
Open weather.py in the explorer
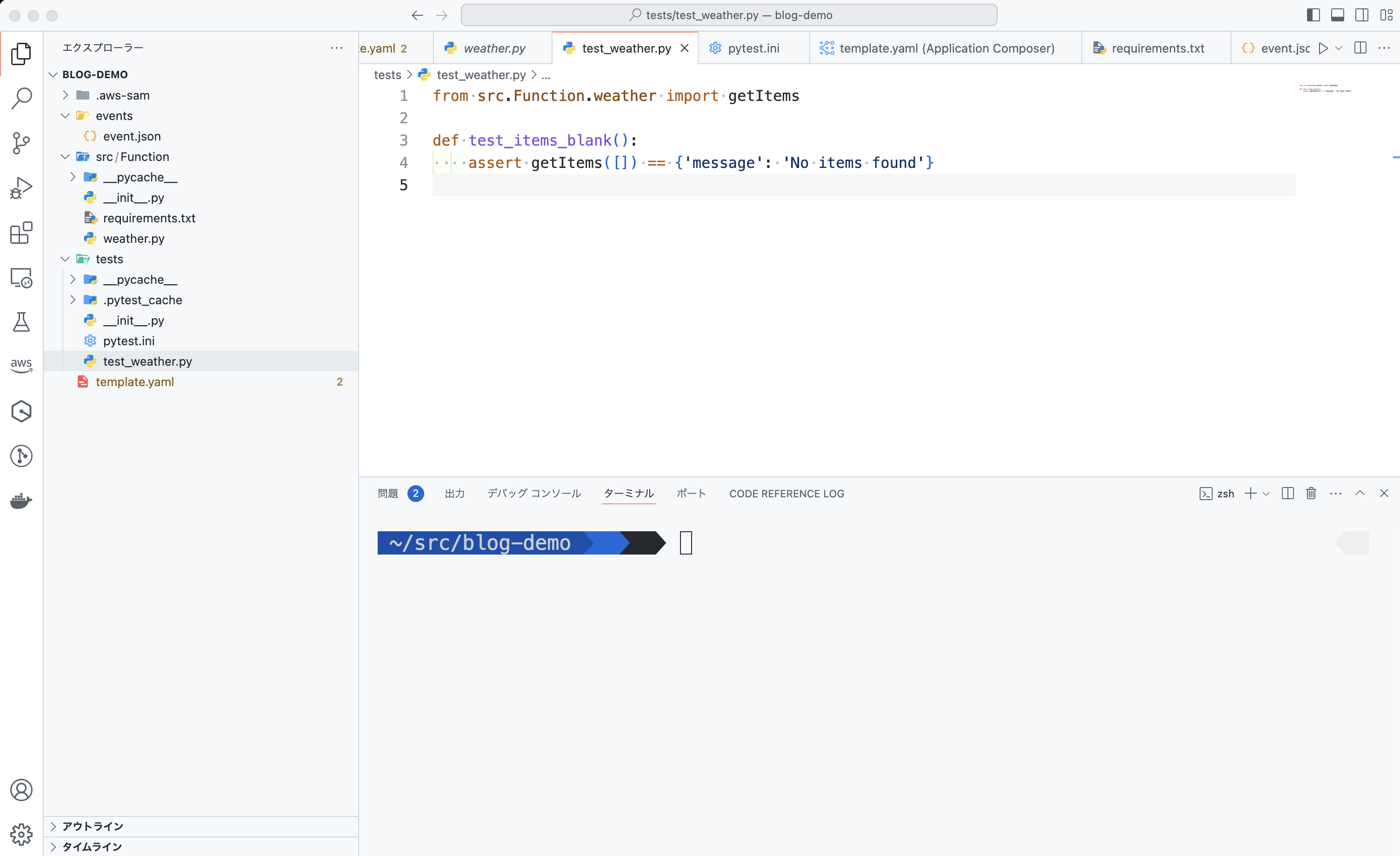coord(201,238)
